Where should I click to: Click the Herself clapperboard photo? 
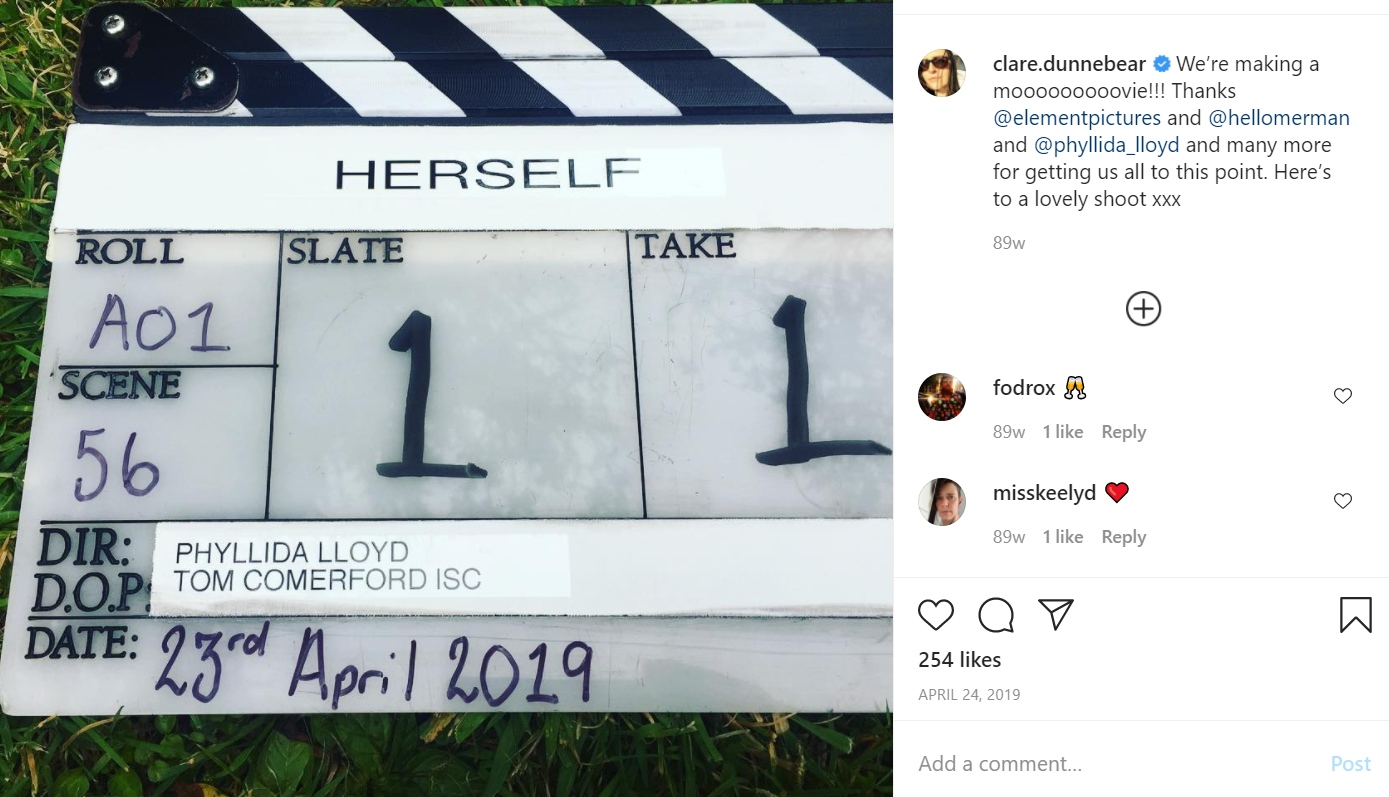pos(446,398)
